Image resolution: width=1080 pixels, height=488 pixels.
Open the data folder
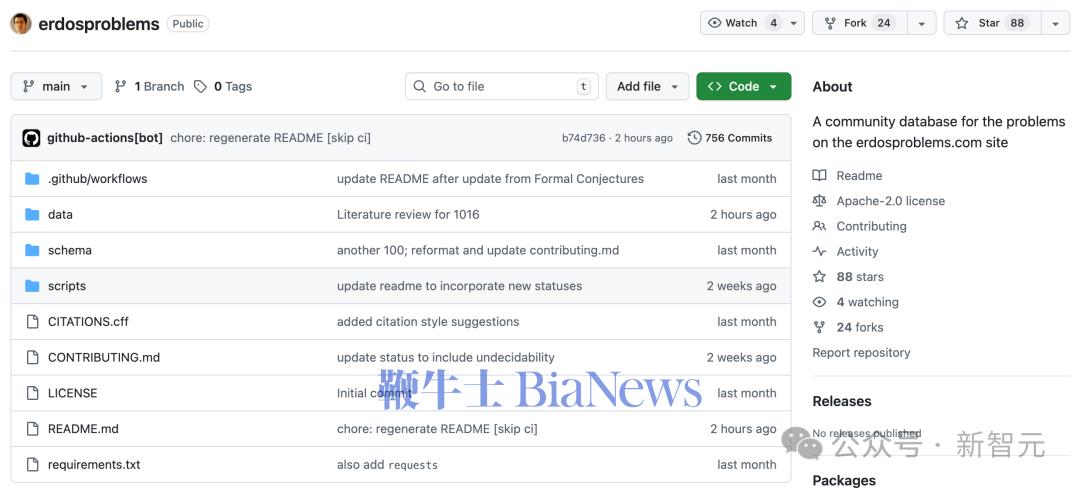[60, 215]
